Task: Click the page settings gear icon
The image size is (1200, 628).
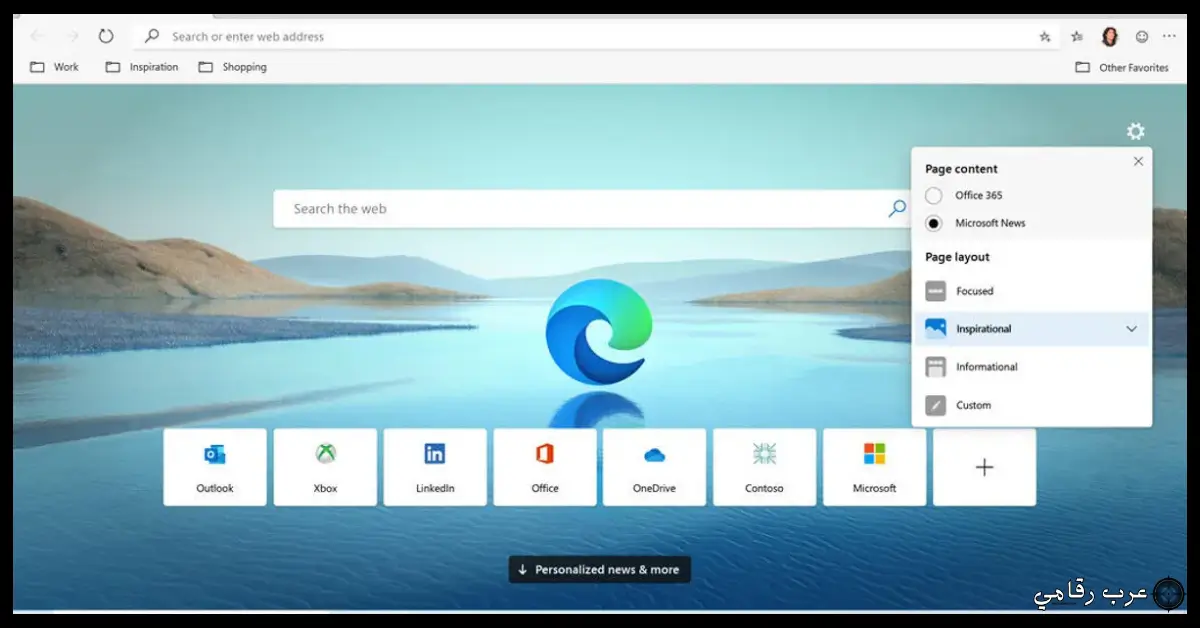Action: click(1136, 131)
